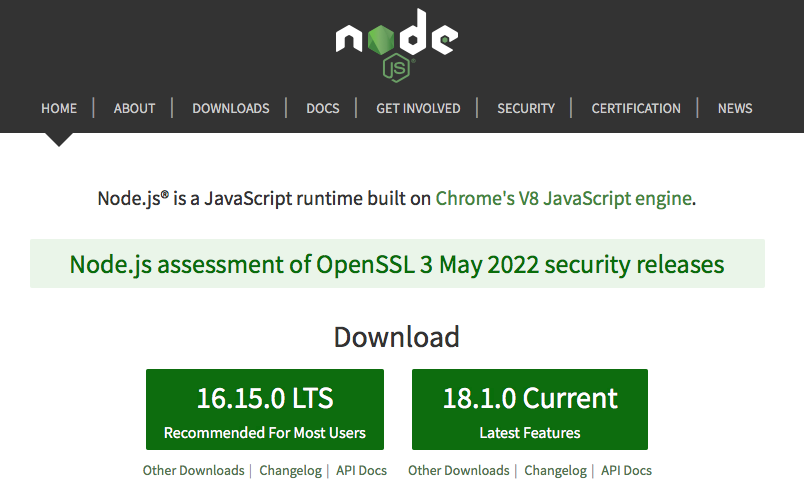
Task: Download 16.15.0 LTS version
Action: coord(265,409)
